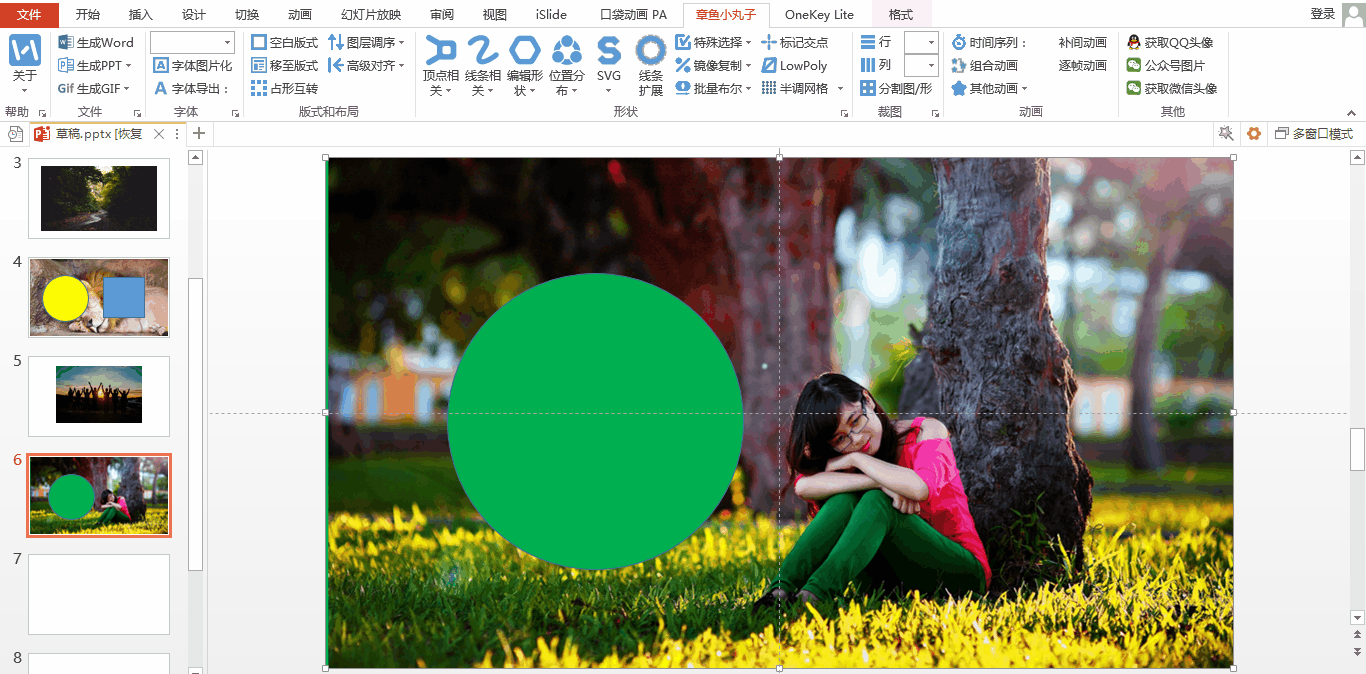Screen dimensions: 1366x674
Task: Click the next slide arrow below editor scrollbar
Action: [x=1357, y=652]
